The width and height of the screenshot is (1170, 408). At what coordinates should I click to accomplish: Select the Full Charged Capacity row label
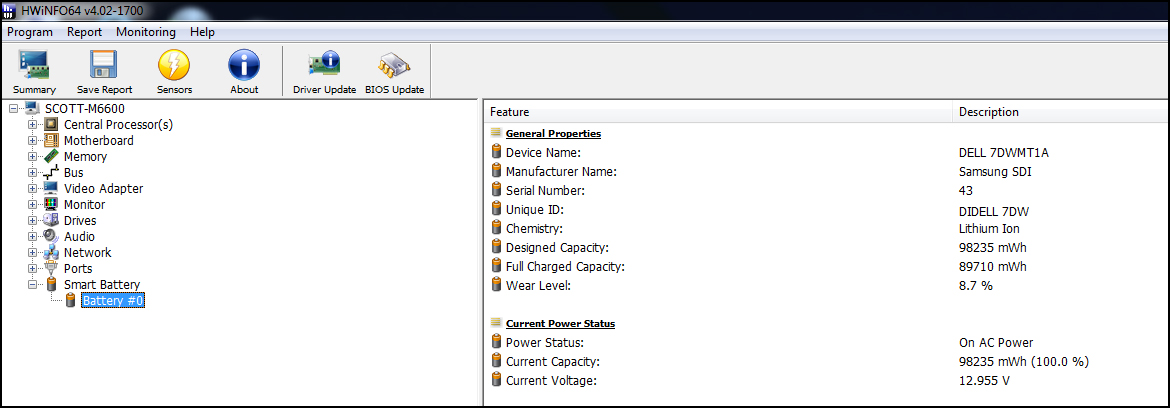[565, 266]
